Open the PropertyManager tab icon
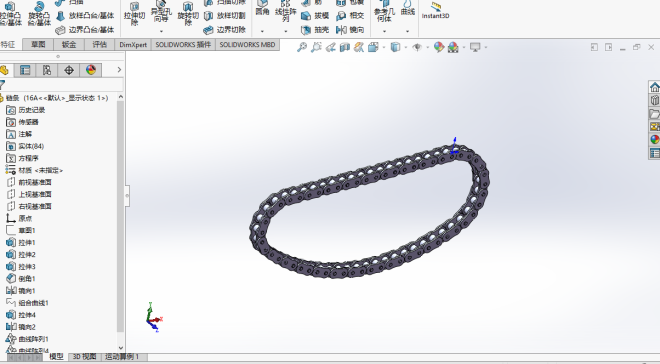The width and height of the screenshot is (660, 364). pos(25,70)
